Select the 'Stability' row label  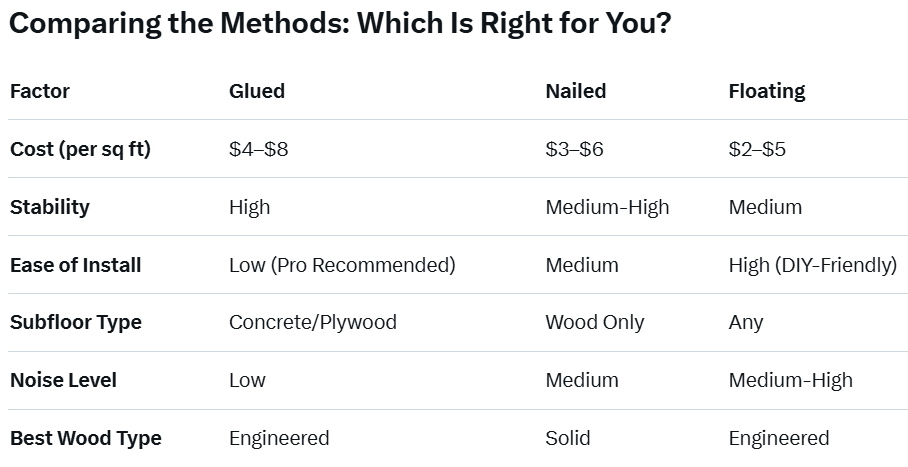[x=50, y=207]
